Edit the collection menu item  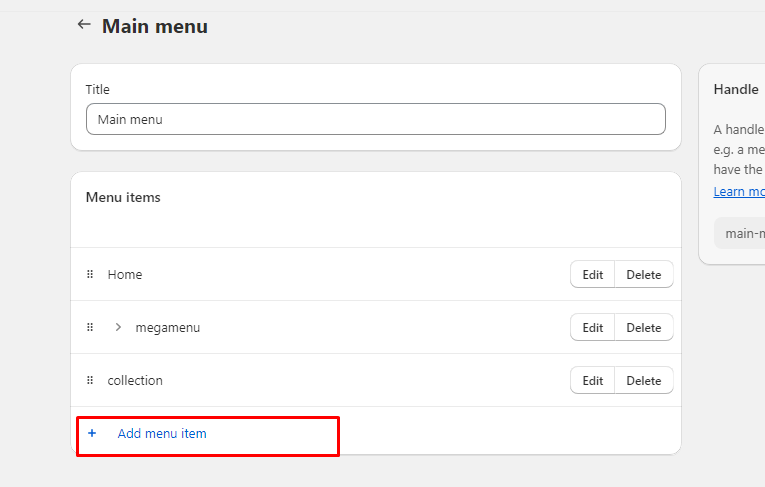coord(593,380)
